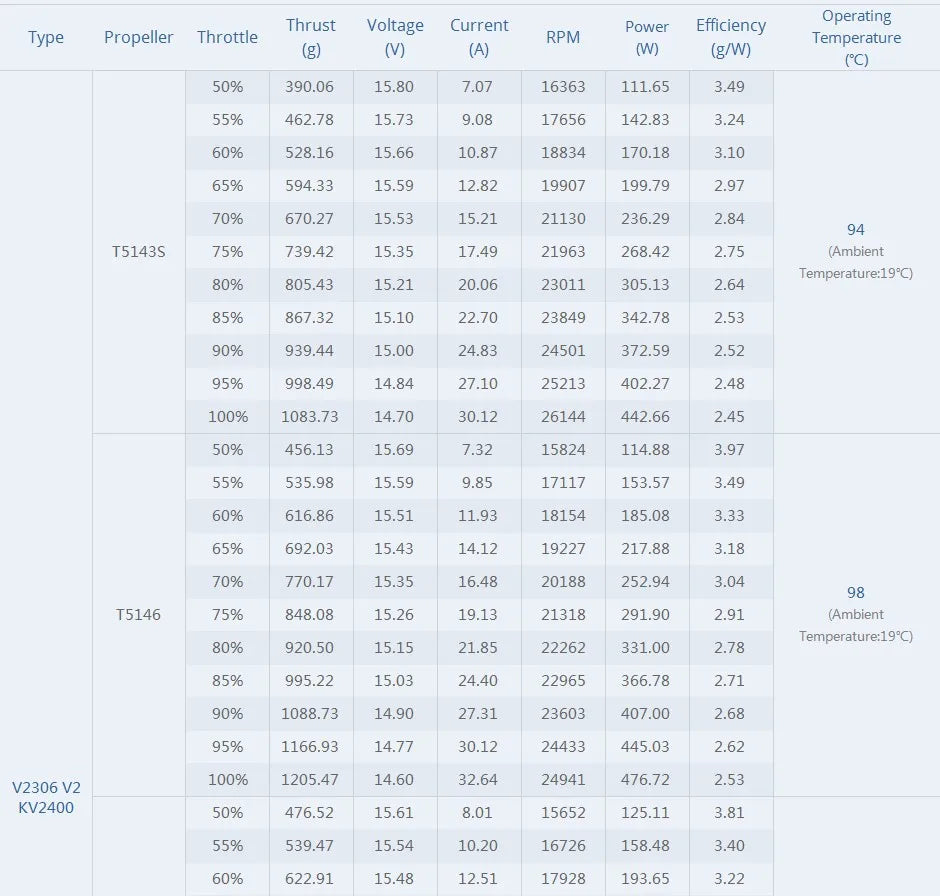Image resolution: width=940 pixels, height=896 pixels.
Task: Click the Operating Temperature column header
Action: coord(856,37)
